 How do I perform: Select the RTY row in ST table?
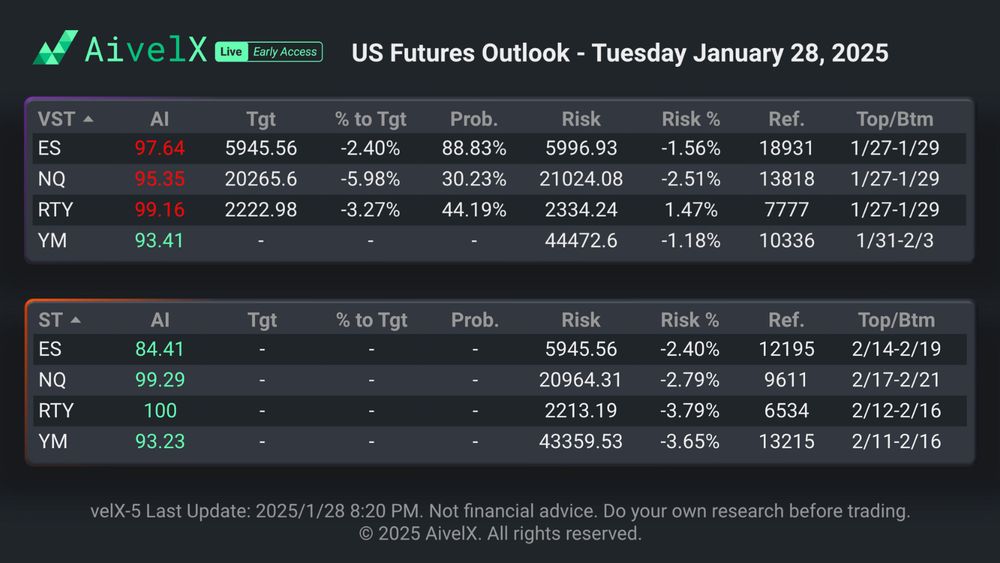53,411
